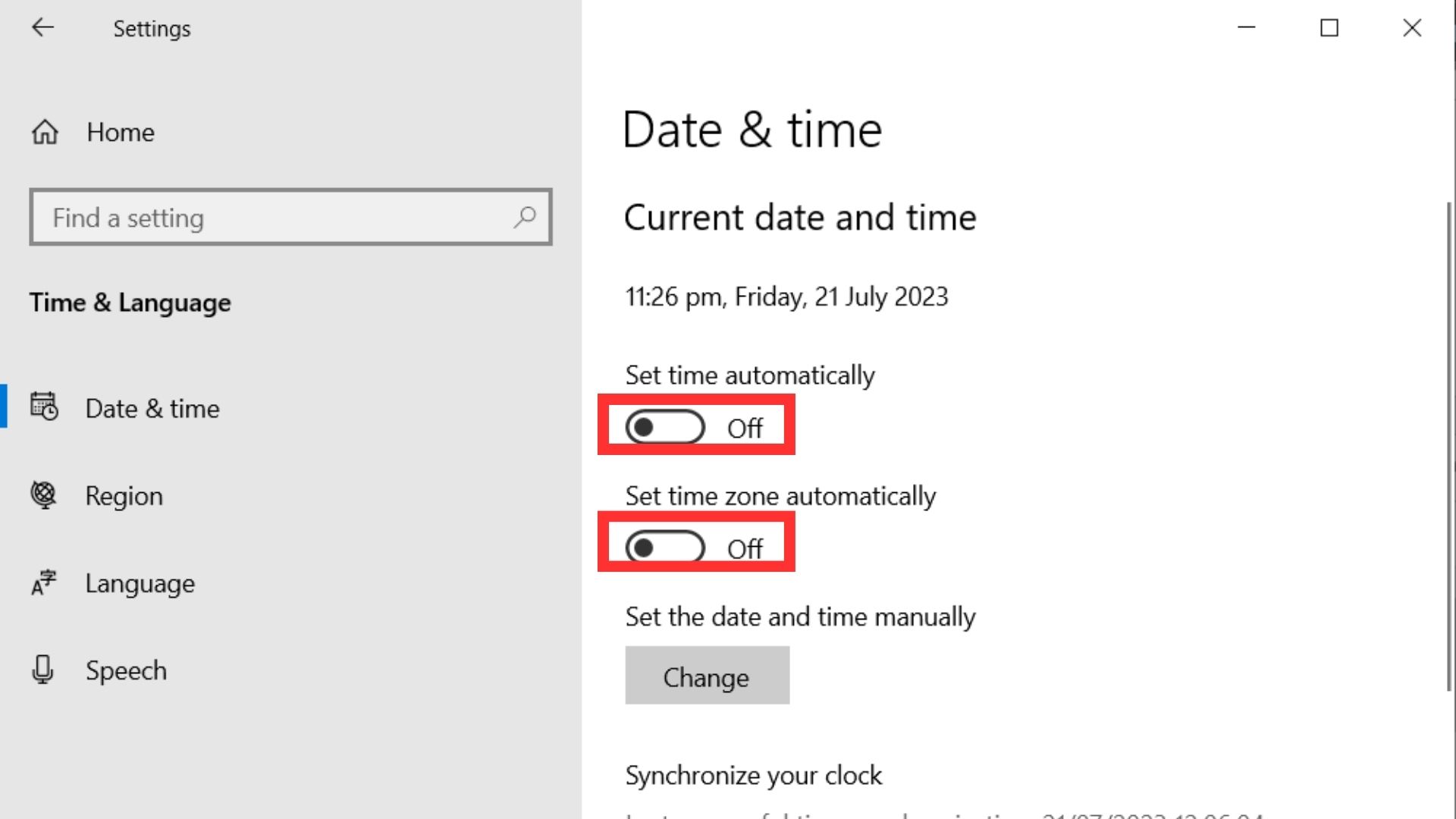Screen dimensions: 1456x819
Task: Click Change to set time manually
Action: (707, 676)
